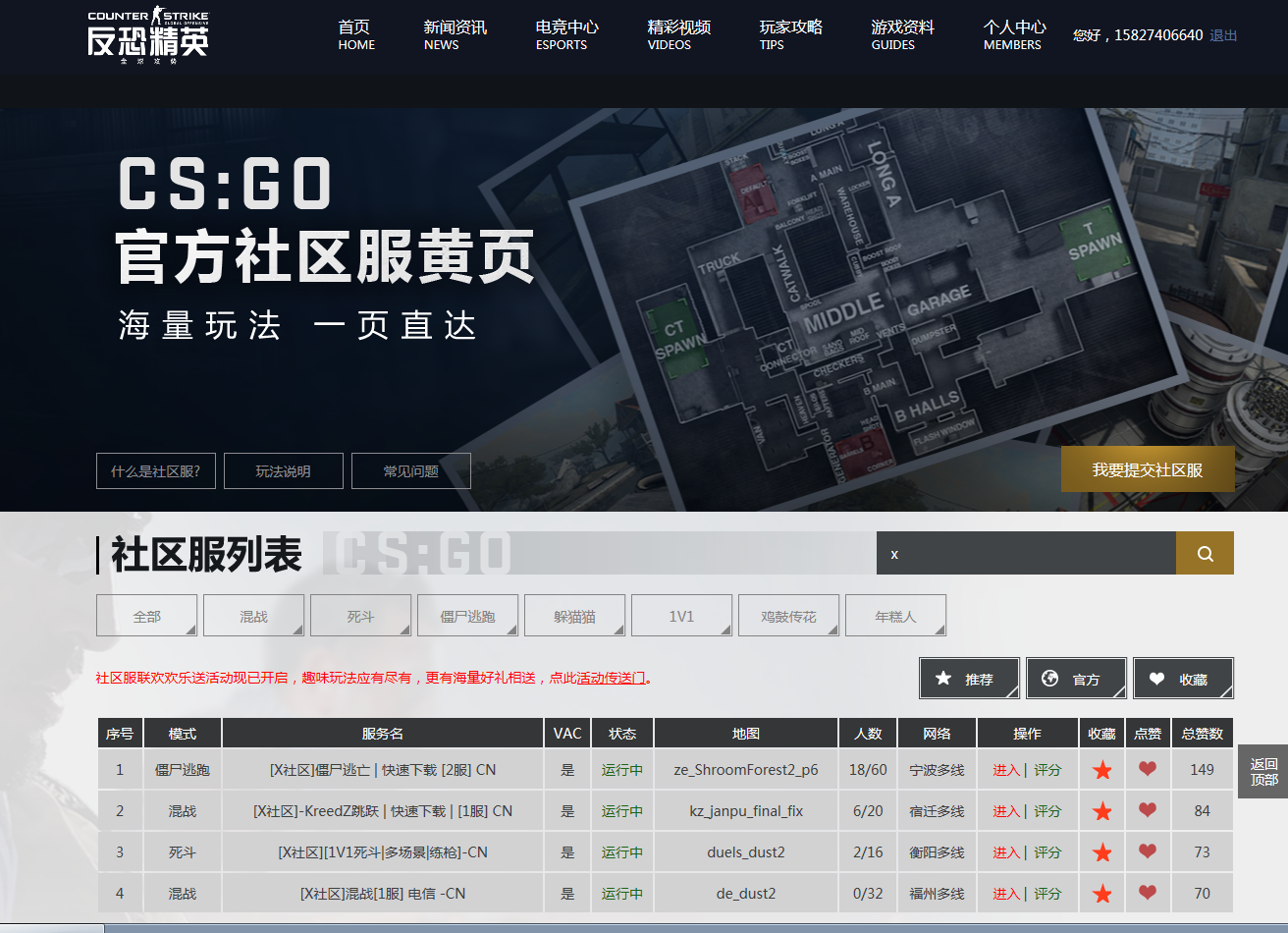Toggle the 官方 official servers filter
Screen dimensions: 1288x933
pos(1076,679)
